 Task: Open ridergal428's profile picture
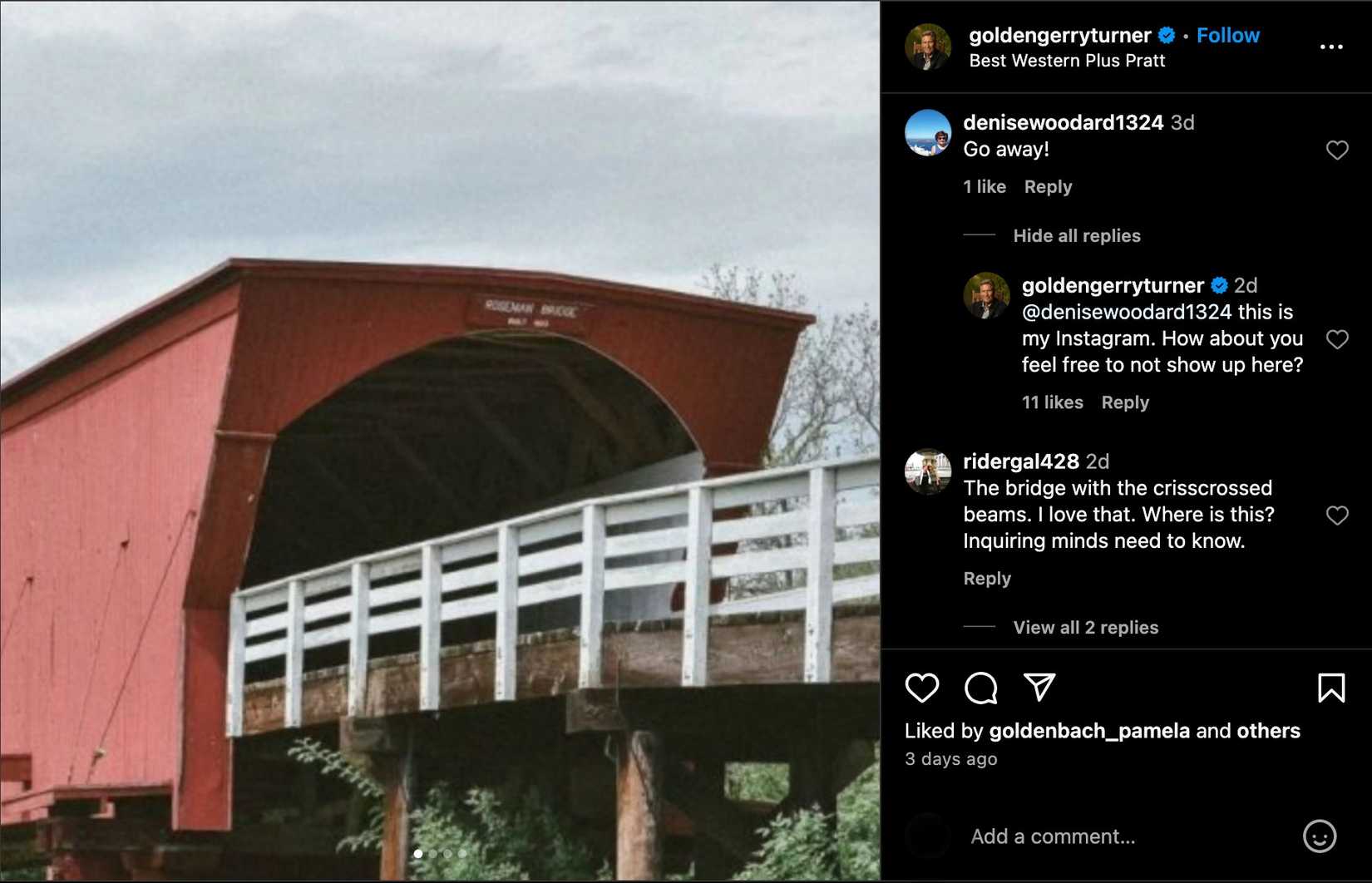tap(927, 472)
